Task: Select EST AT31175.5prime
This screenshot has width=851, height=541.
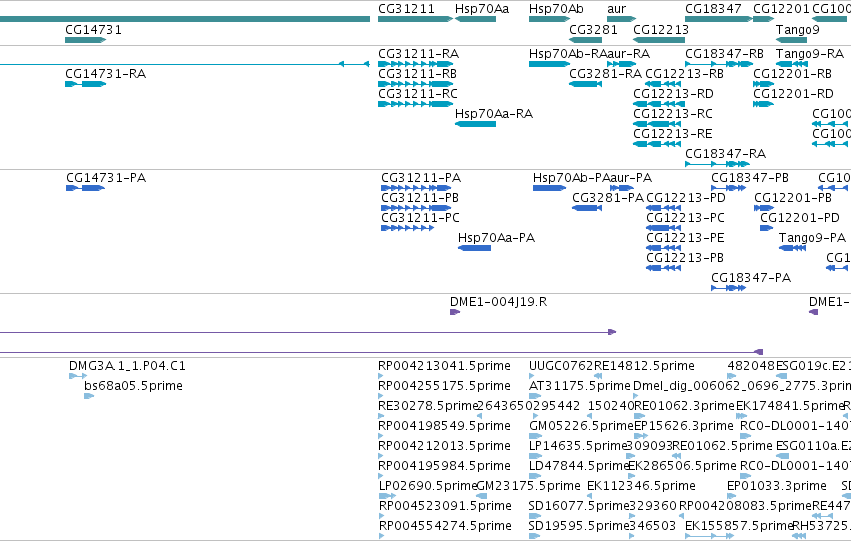Action: [x=580, y=386]
